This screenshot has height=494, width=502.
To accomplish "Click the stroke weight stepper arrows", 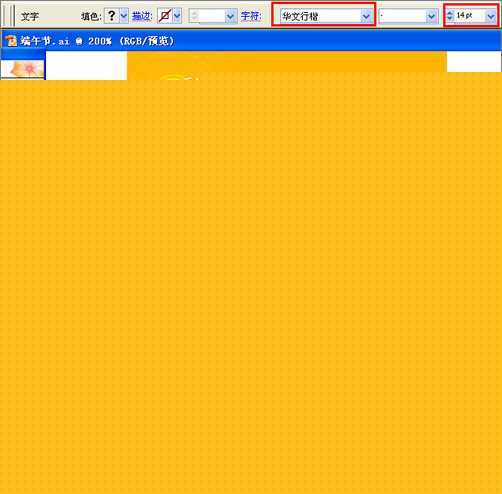I will click(x=194, y=16).
